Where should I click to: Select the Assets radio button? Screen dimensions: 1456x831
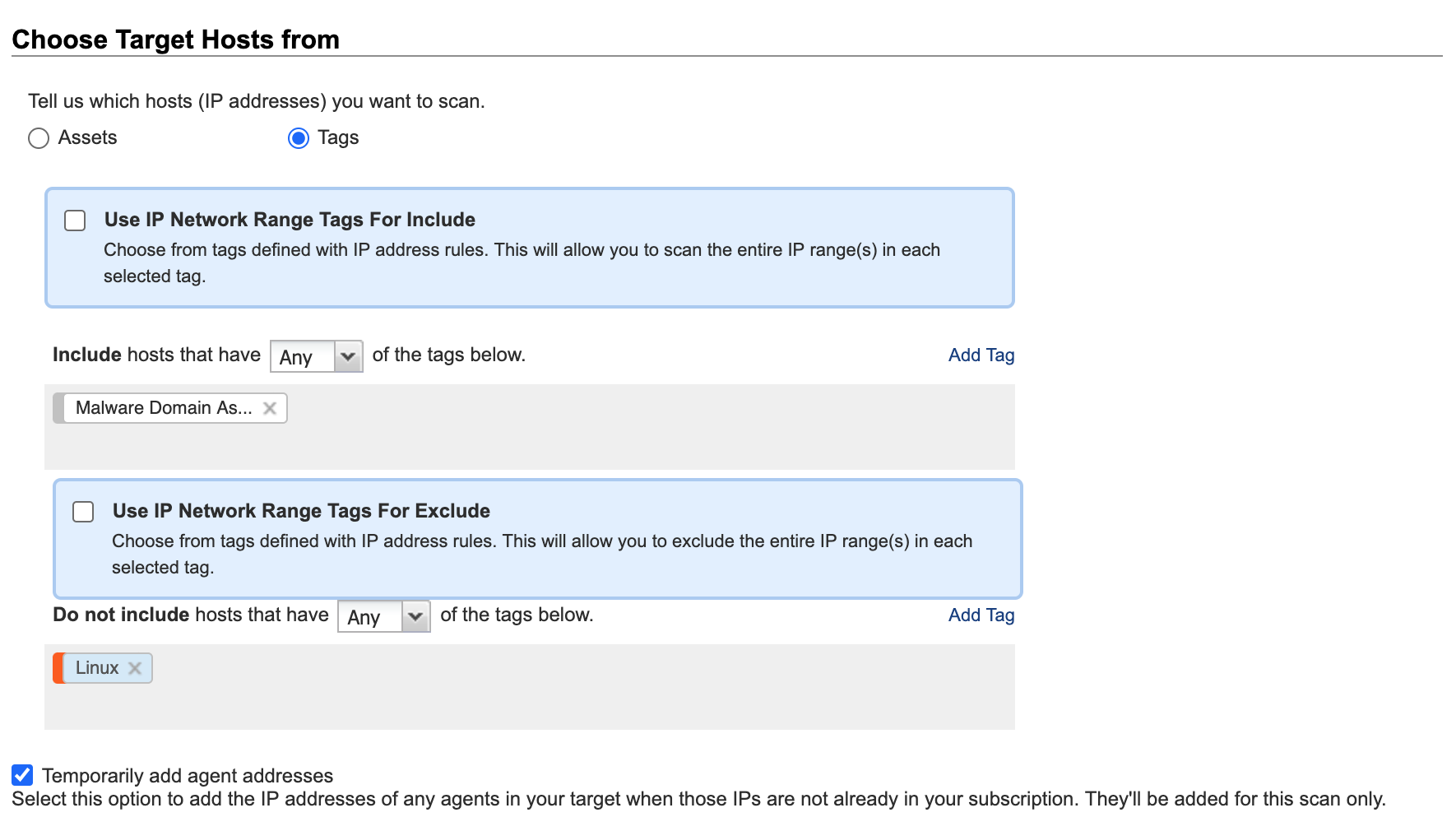(x=39, y=138)
